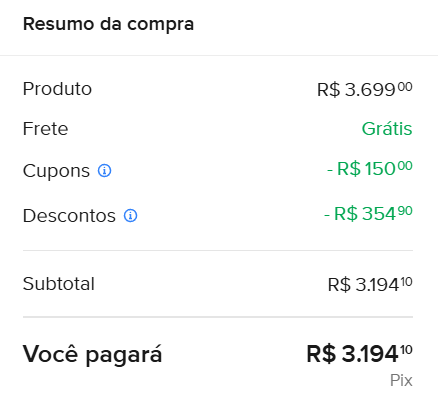Click the cents portion of the product price
This screenshot has width=438, height=394.
click(405, 87)
